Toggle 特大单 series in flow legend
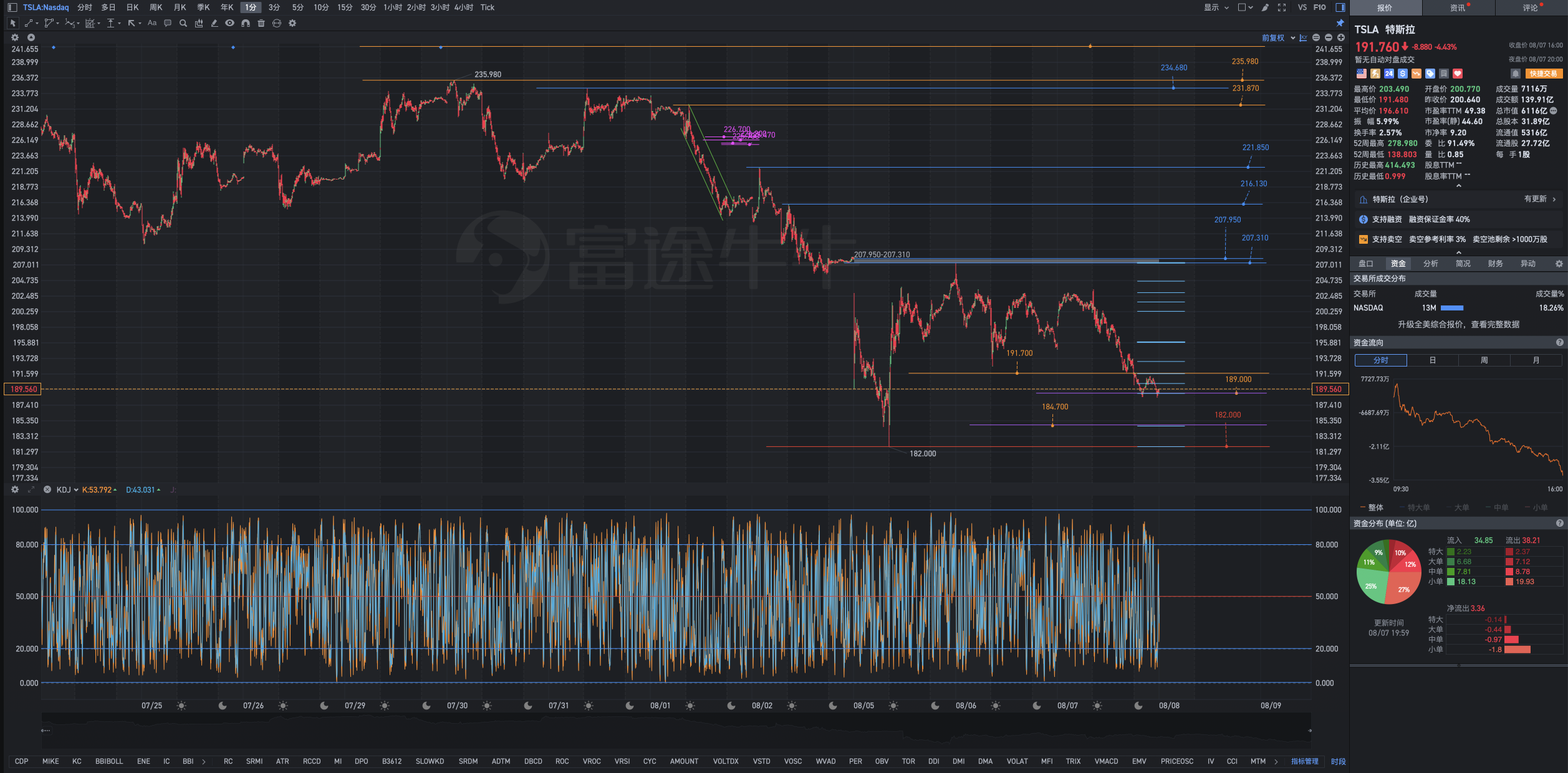 [1415, 507]
